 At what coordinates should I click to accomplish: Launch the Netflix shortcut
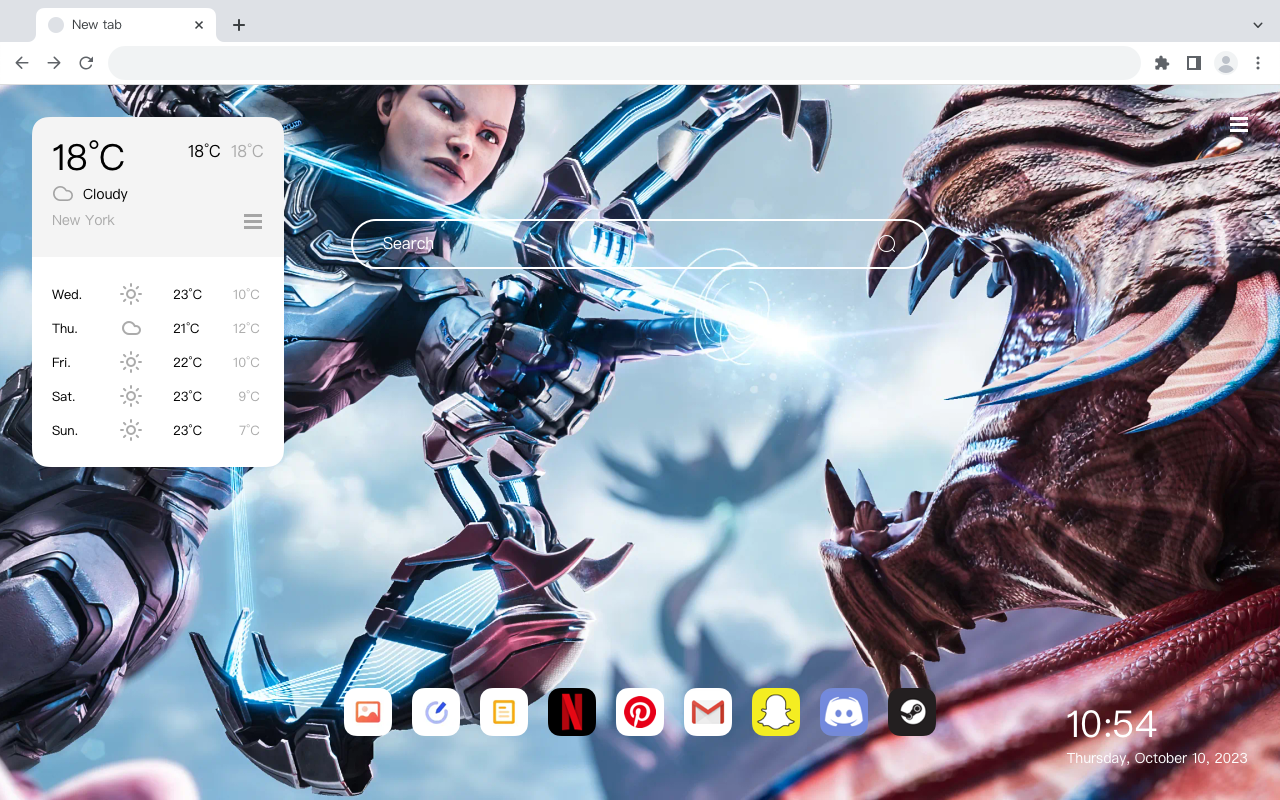[x=572, y=712]
